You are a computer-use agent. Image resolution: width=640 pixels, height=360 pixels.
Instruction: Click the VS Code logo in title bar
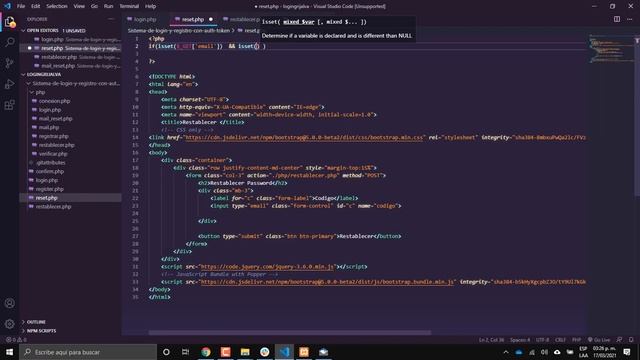pos(7,6)
